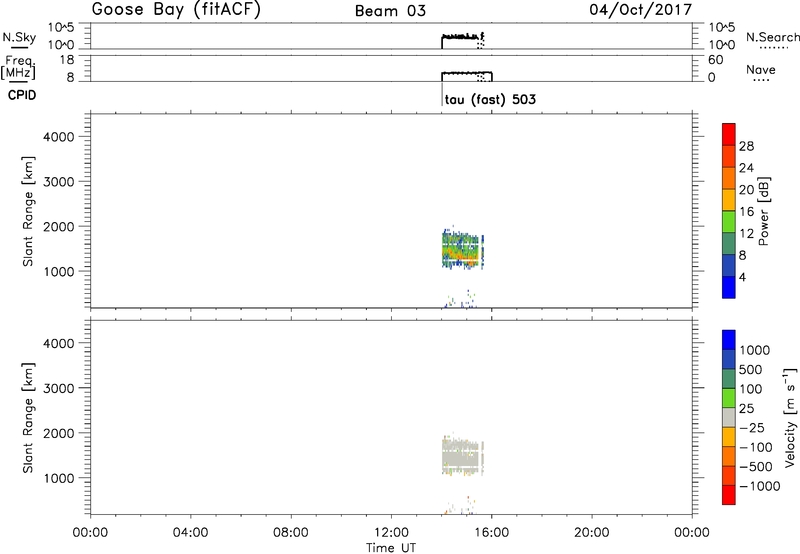Click the '08:00' time tick label
The width and height of the screenshot is (800, 554).
coord(291,533)
